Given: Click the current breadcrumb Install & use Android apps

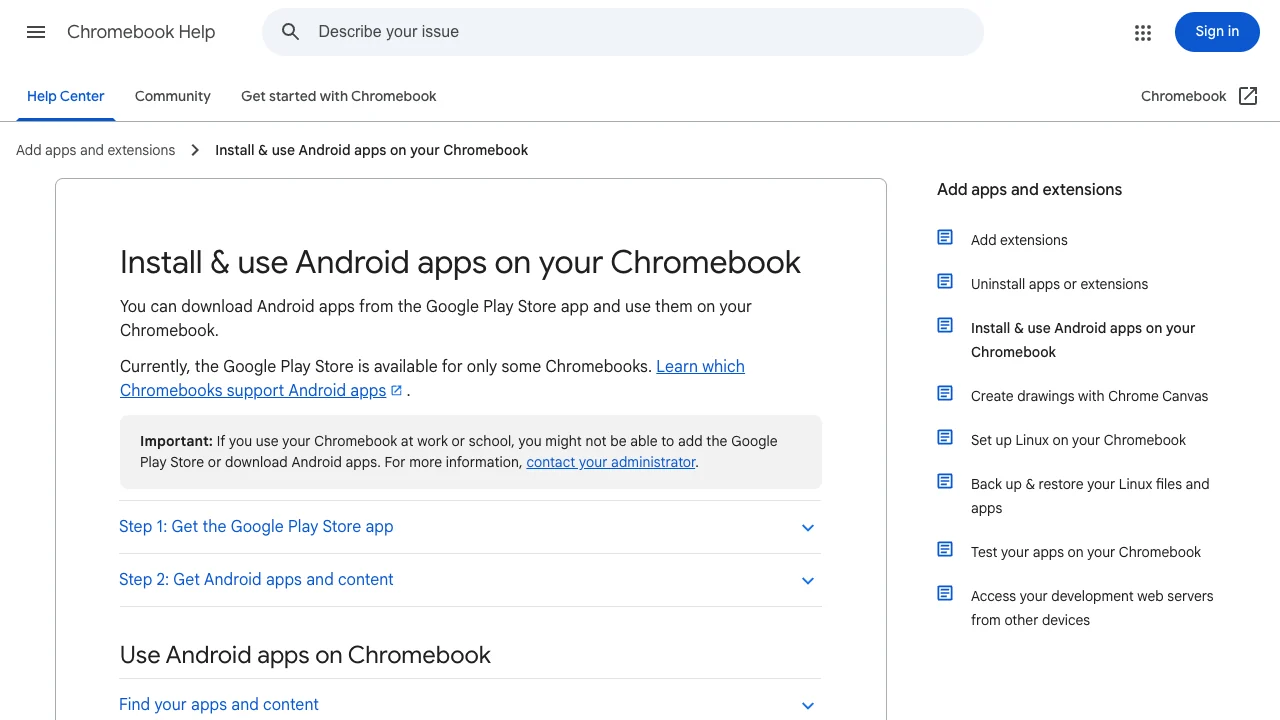Looking at the screenshot, I should coord(371,150).
